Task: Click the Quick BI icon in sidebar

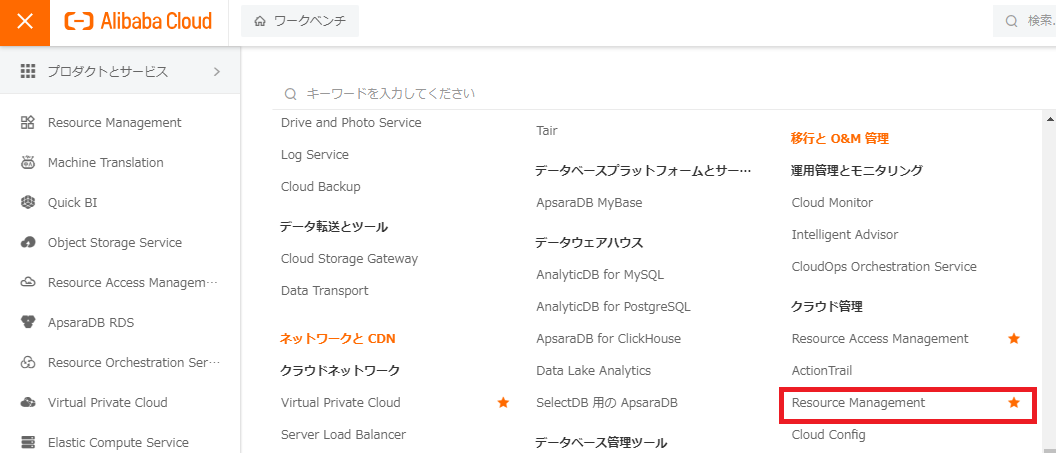Action: [28, 203]
